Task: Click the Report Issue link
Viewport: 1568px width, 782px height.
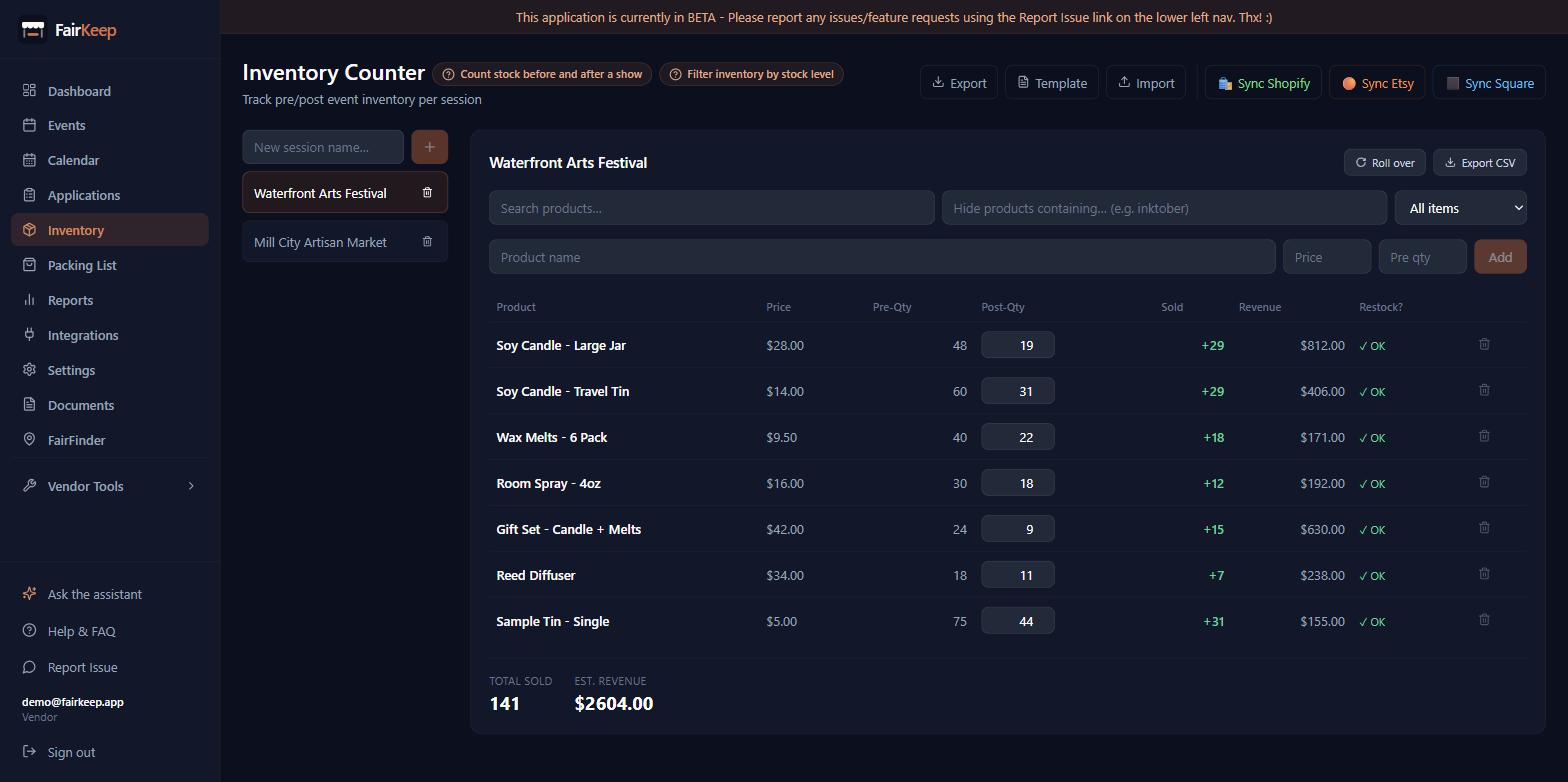Action: pos(109,667)
